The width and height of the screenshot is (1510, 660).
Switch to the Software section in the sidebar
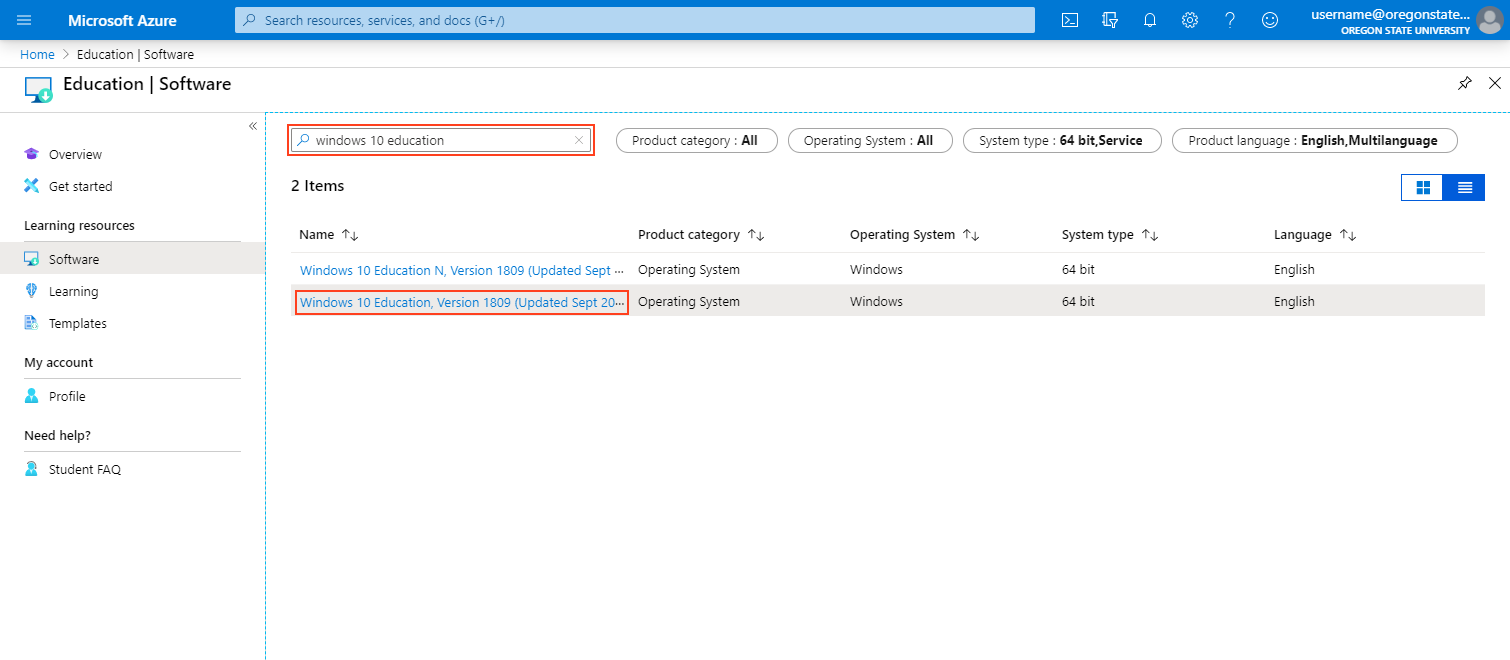tap(75, 258)
